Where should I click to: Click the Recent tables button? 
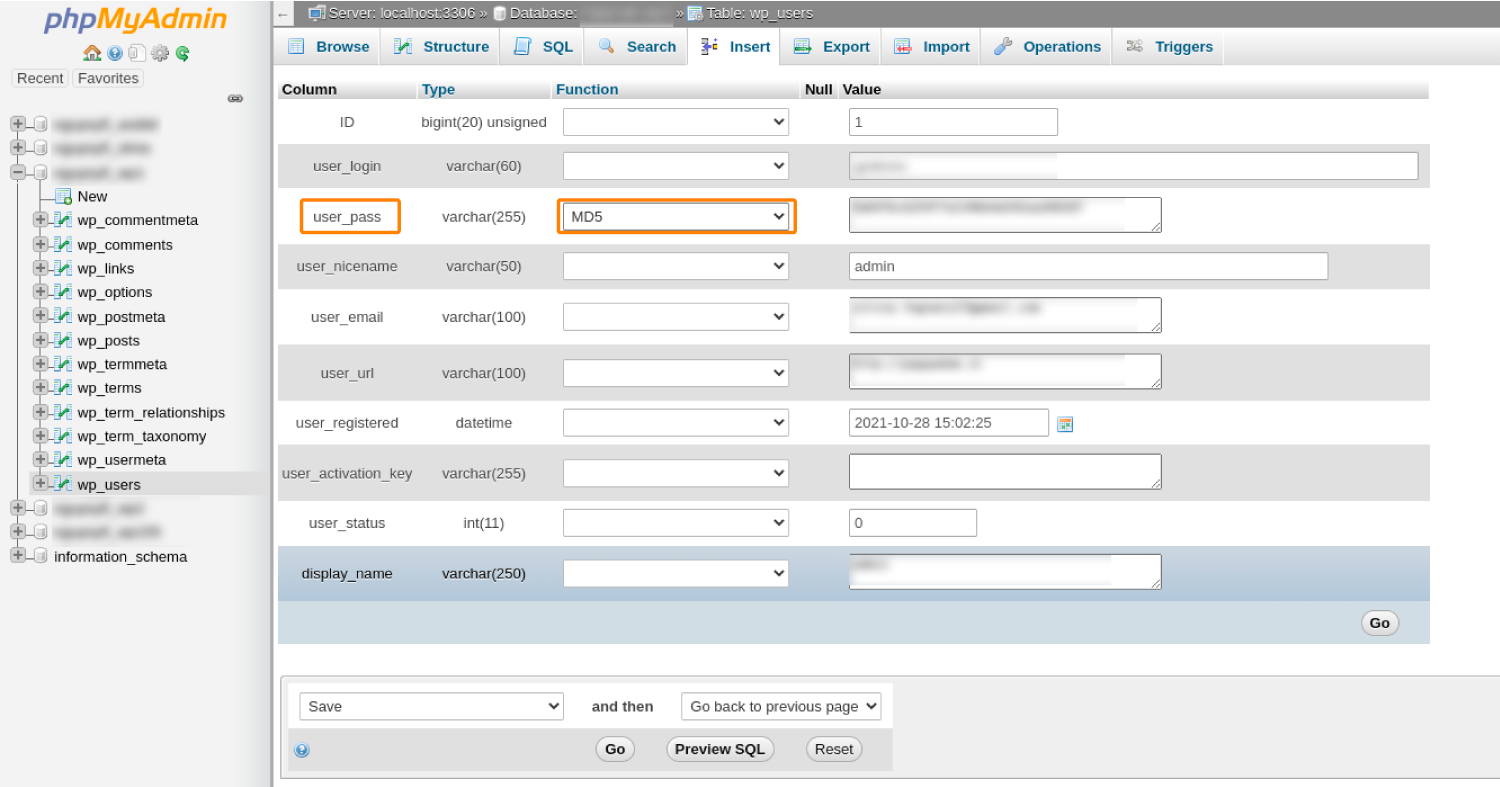point(40,78)
